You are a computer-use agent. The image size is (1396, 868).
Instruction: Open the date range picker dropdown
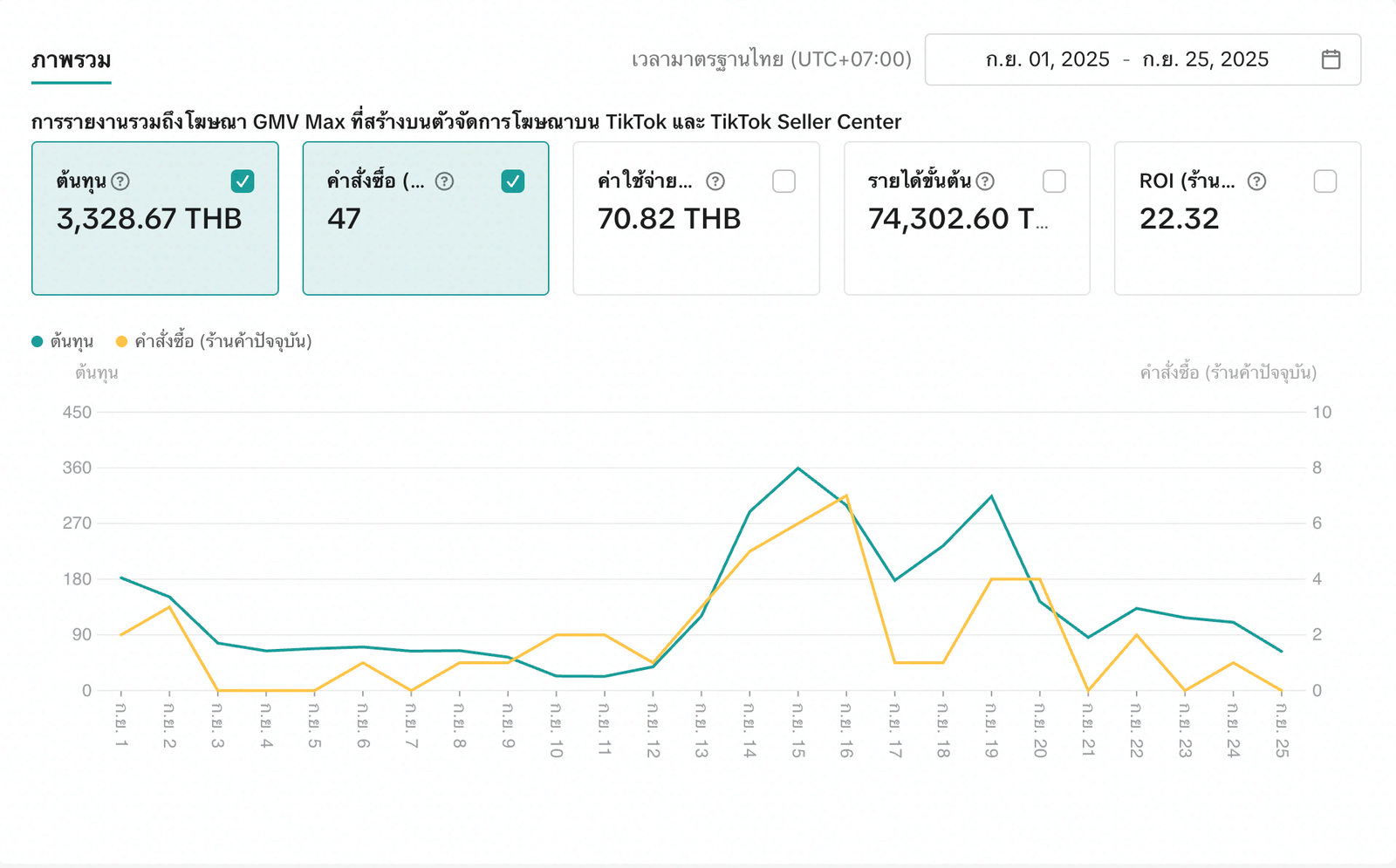pyautogui.click(x=1142, y=59)
